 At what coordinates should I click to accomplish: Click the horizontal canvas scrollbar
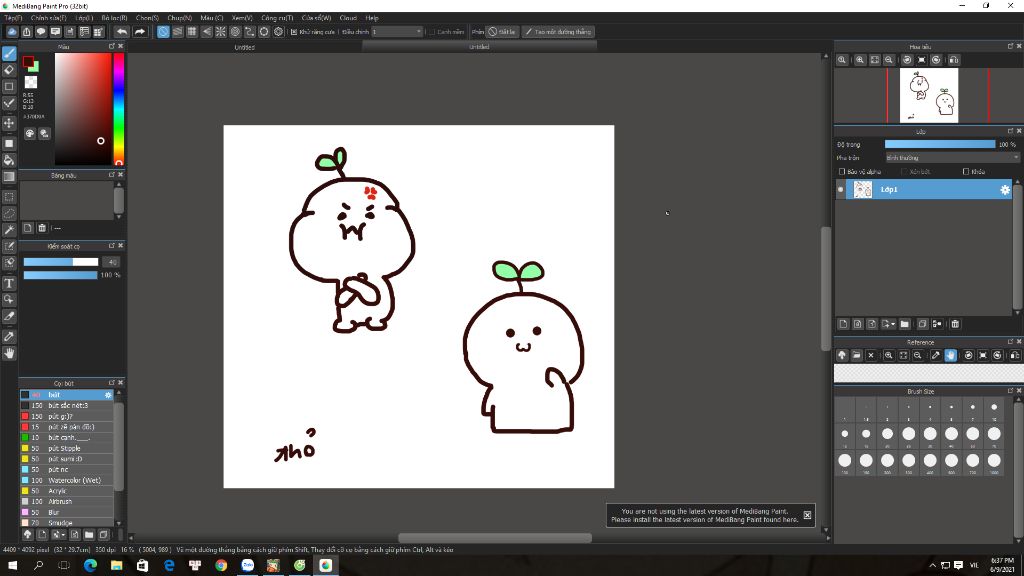(495, 538)
